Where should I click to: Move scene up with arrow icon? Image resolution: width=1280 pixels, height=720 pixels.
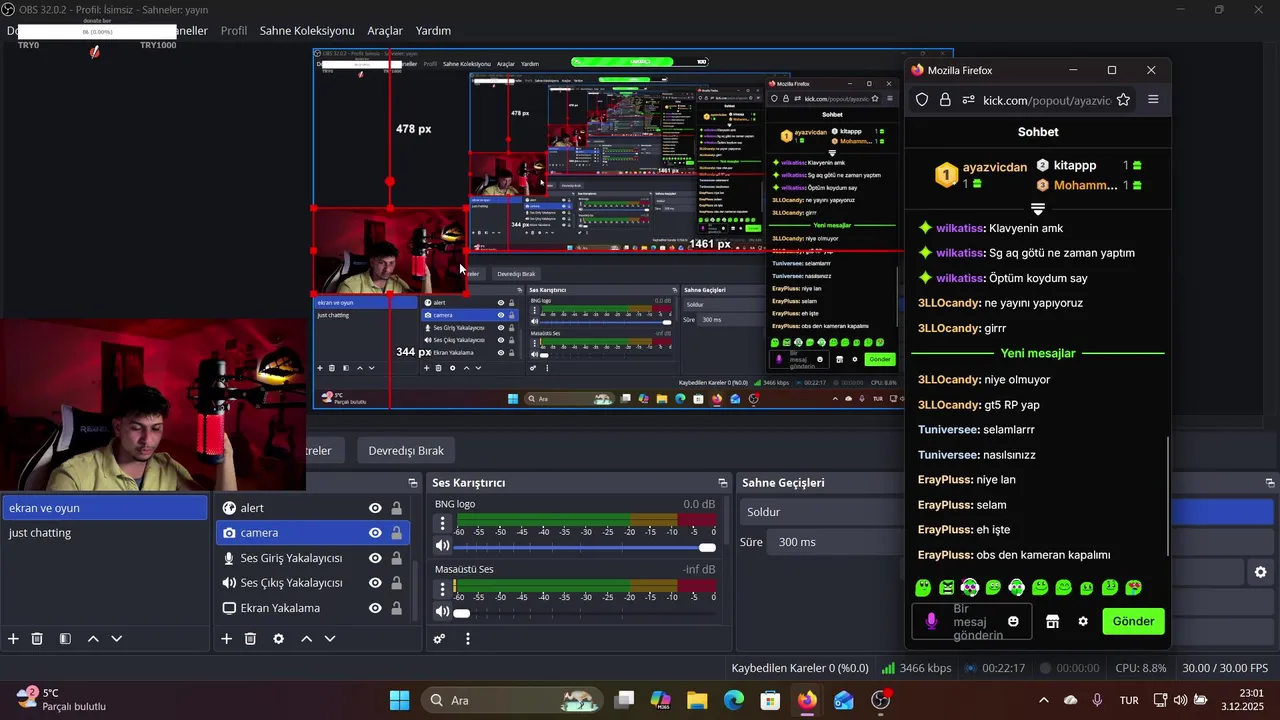[93, 638]
